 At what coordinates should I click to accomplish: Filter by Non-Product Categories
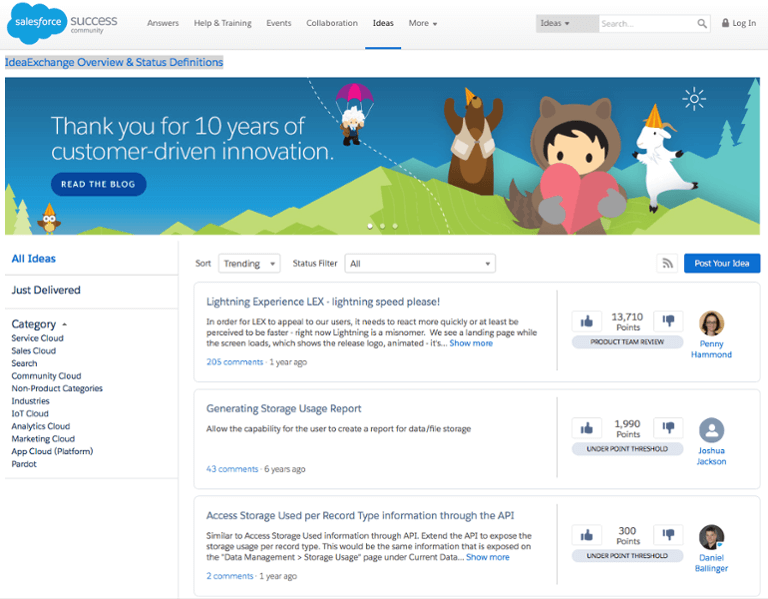(57, 388)
